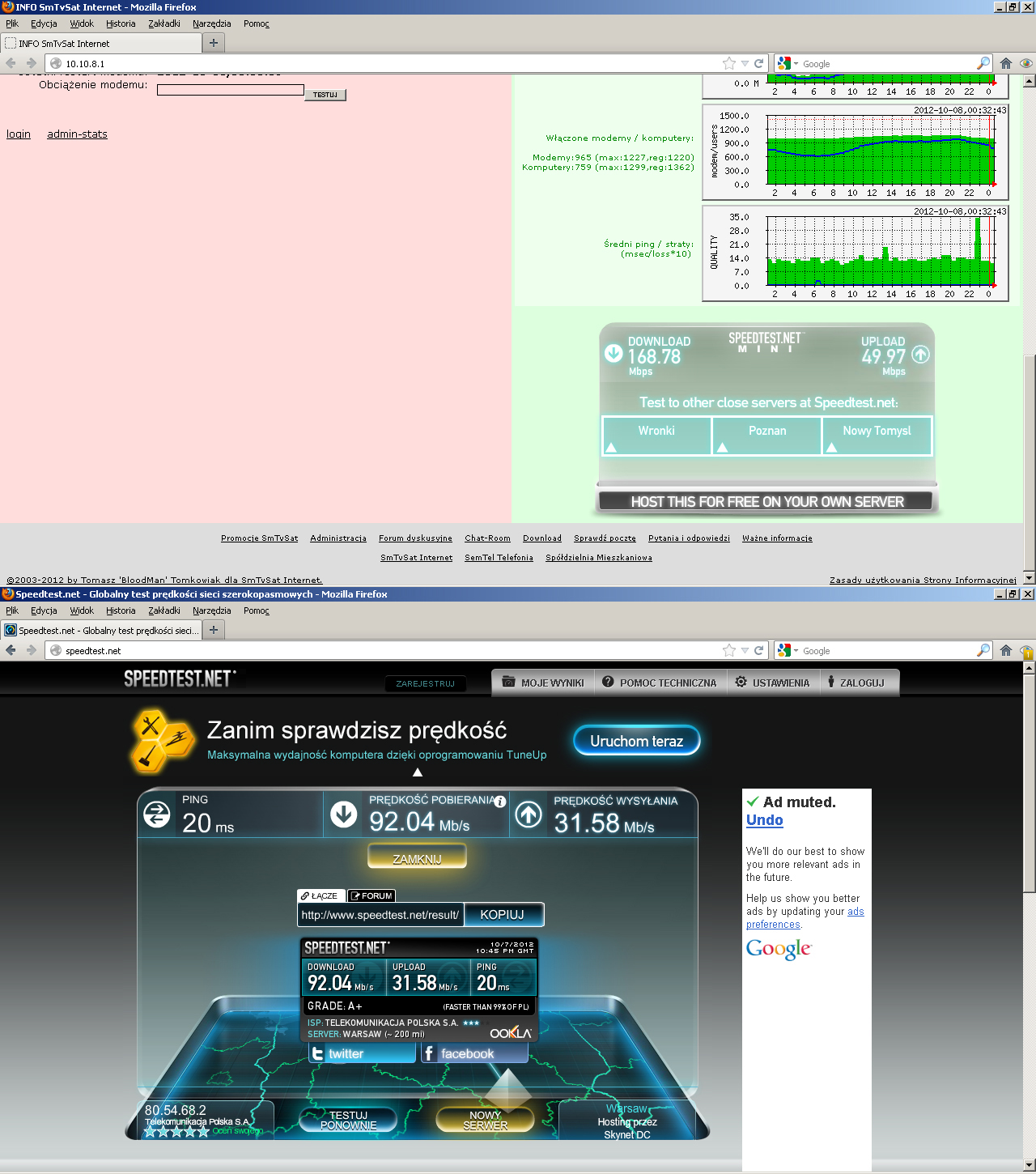Open the Zakładki menu in the top window

(x=163, y=23)
